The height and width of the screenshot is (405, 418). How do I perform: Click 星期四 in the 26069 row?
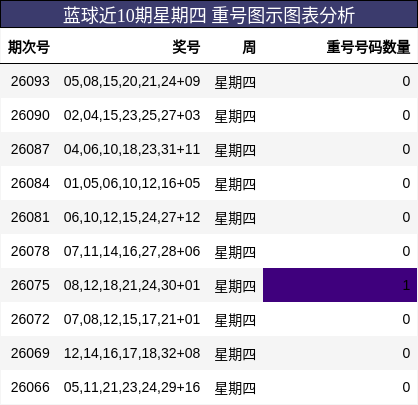(x=235, y=354)
